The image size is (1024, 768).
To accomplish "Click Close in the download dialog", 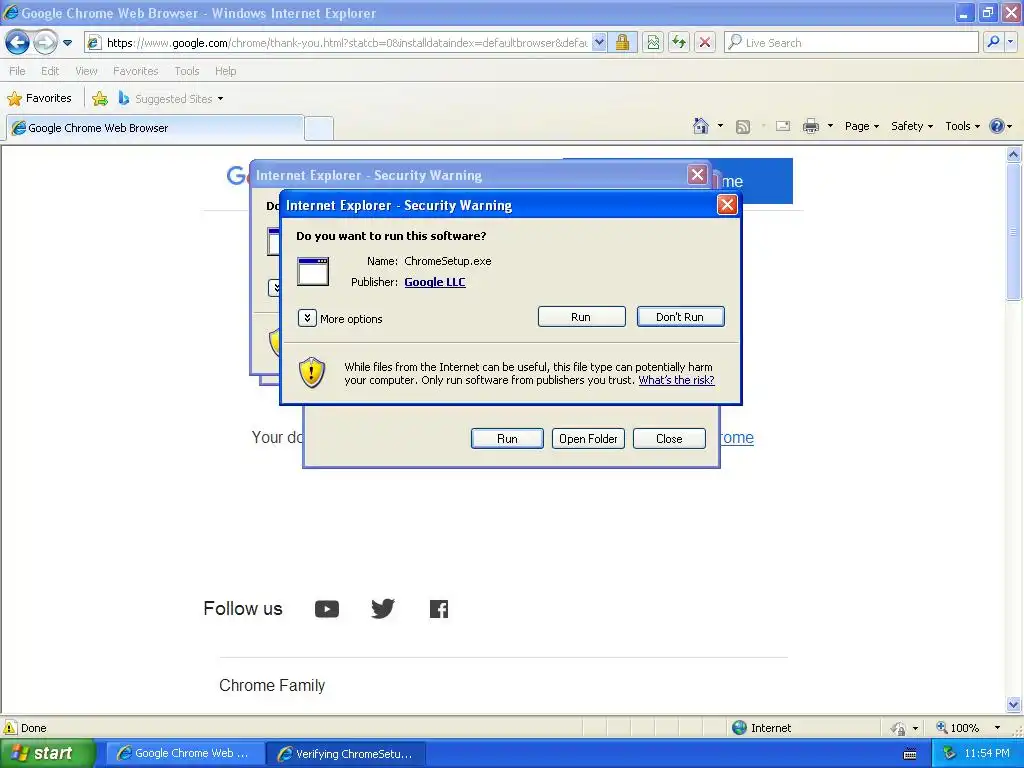I will coord(669,439).
